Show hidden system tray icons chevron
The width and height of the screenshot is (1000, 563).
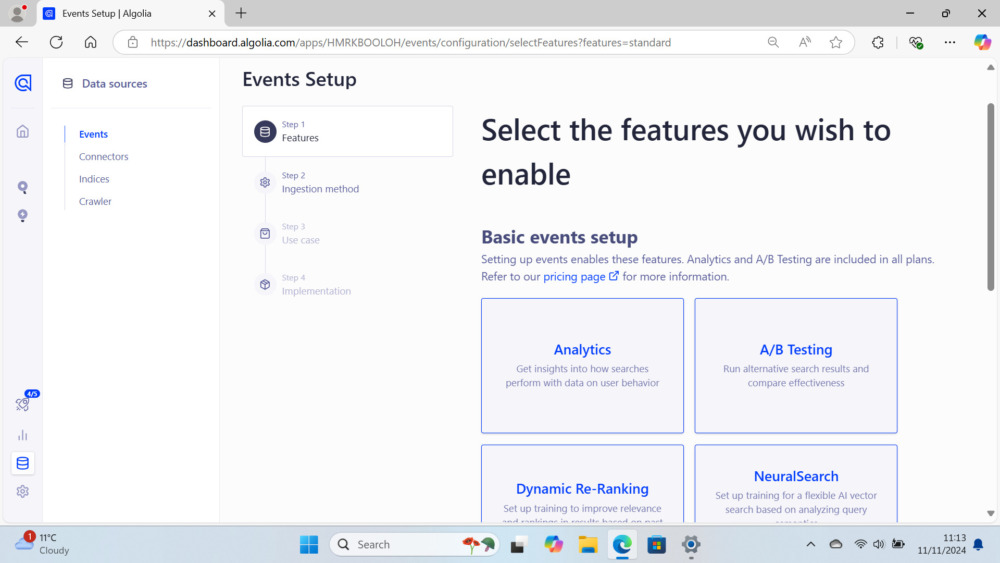click(x=811, y=544)
